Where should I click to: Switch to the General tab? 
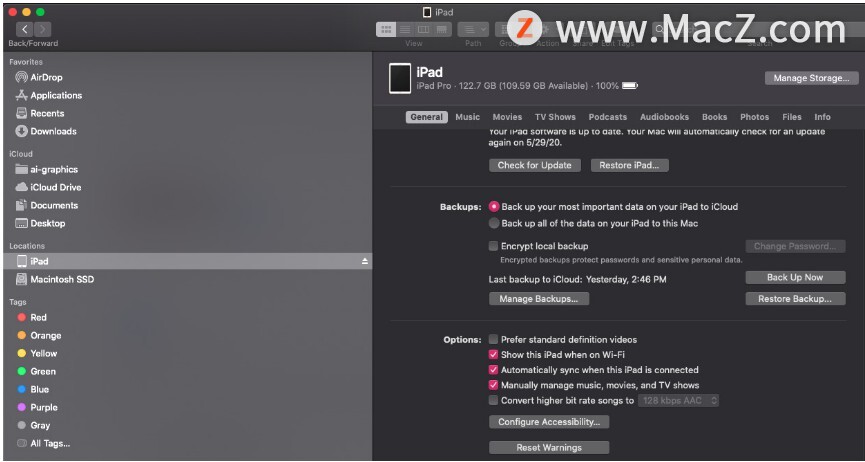pyautogui.click(x=426, y=117)
